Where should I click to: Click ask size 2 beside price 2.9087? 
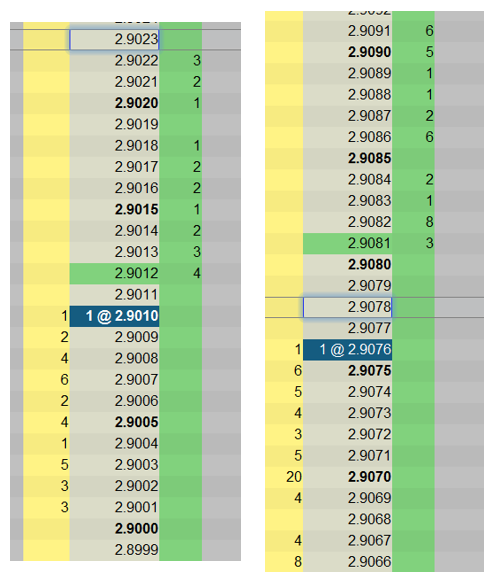430,116
